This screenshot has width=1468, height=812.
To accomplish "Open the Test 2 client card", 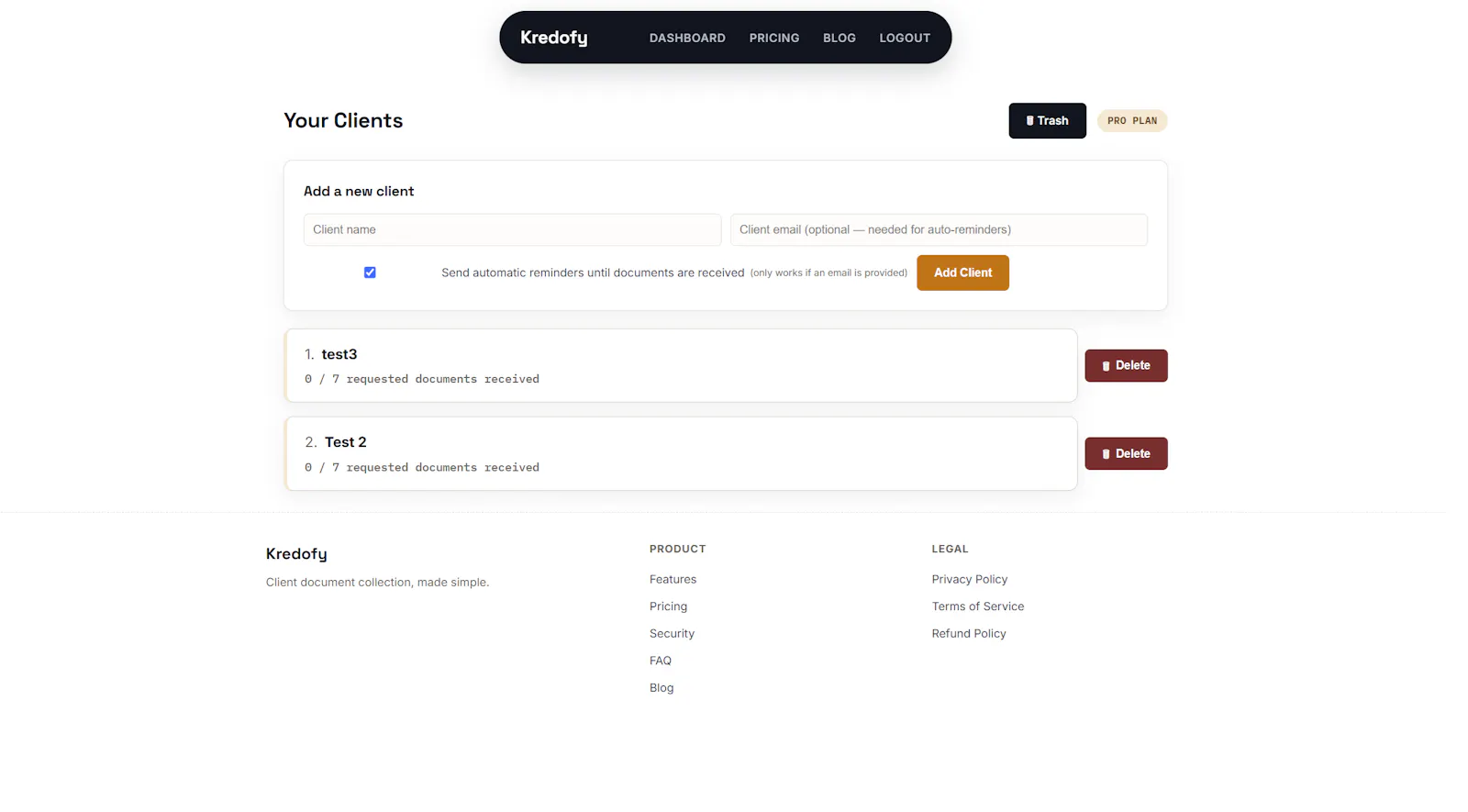I will point(681,453).
